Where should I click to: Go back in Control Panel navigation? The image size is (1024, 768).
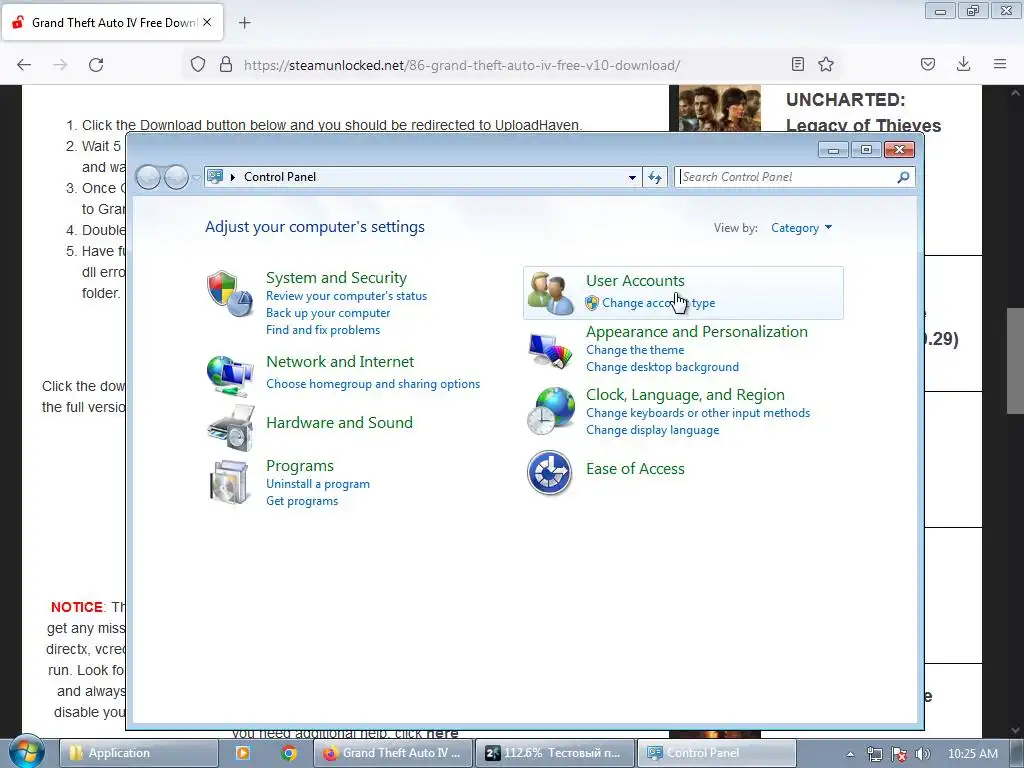[x=148, y=177]
